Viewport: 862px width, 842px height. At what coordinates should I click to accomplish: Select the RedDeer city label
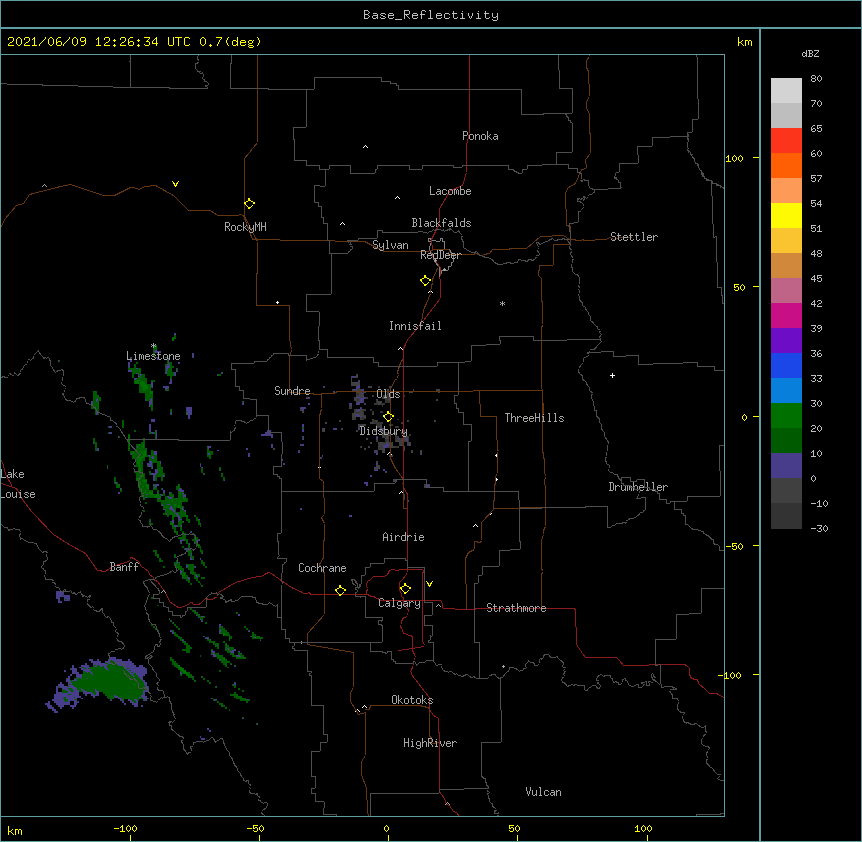(440, 255)
